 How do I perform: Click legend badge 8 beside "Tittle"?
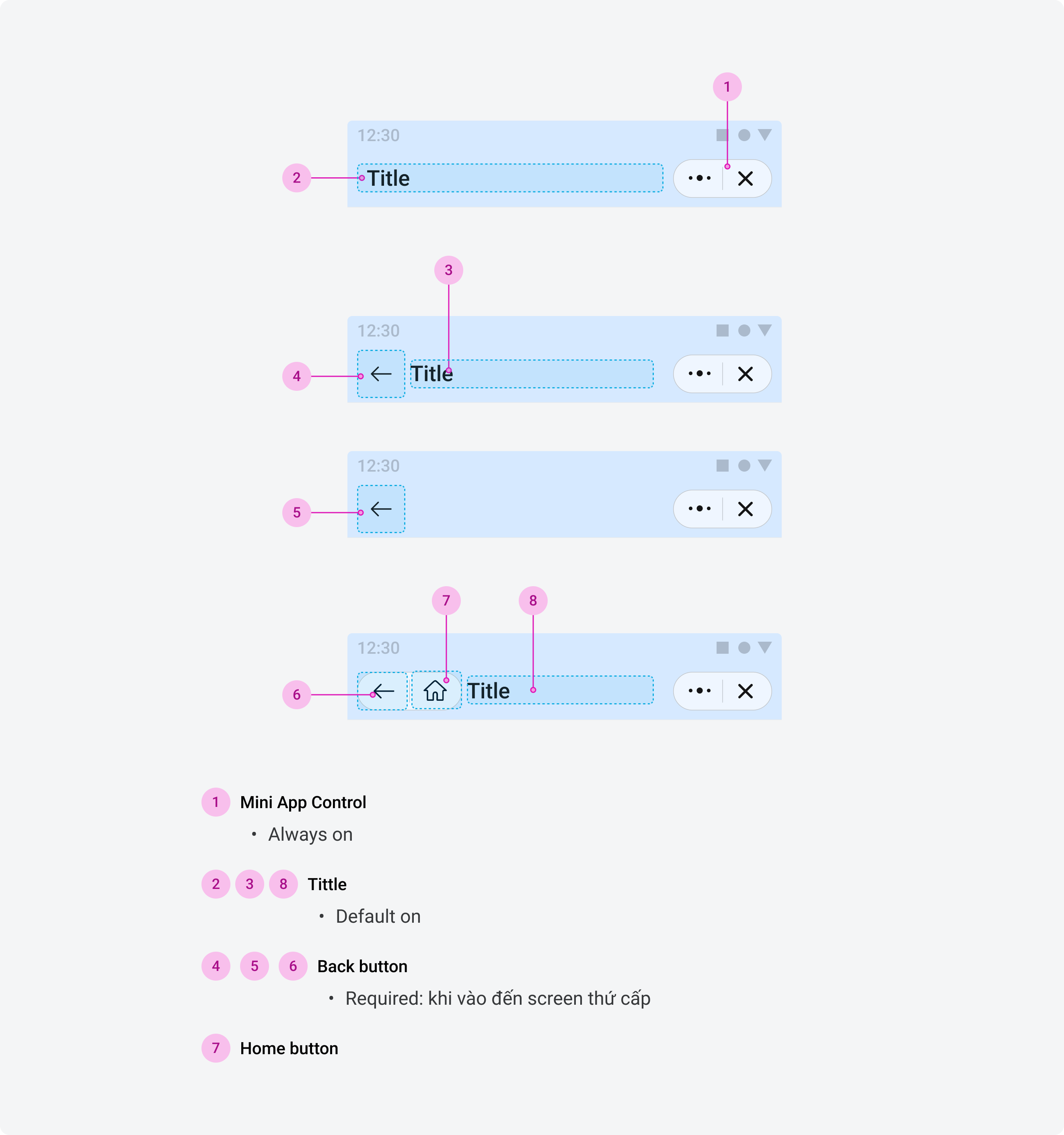tap(283, 884)
